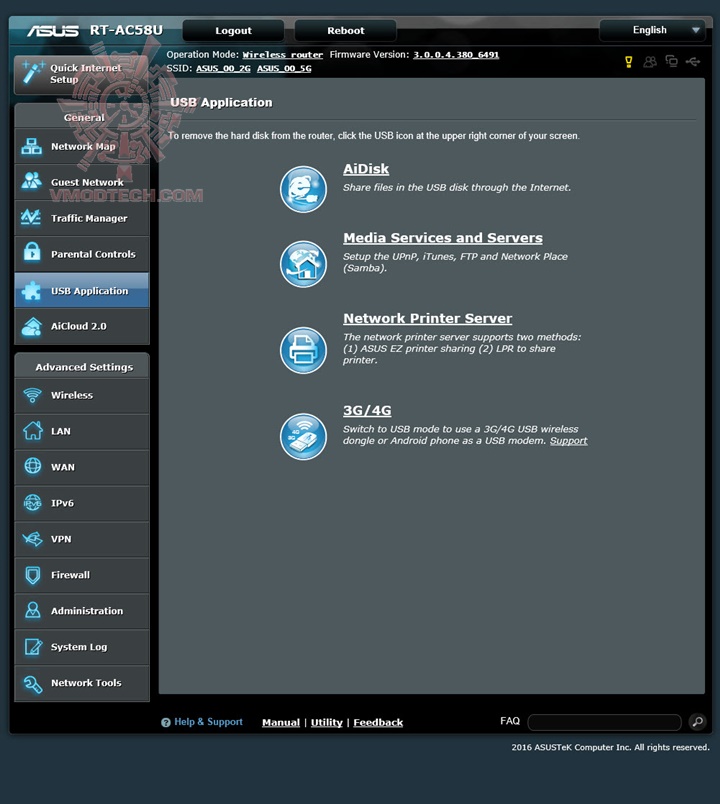Screen dimensions: 720x804
Task: Click the USB status icon
Action: tap(693, 62)
